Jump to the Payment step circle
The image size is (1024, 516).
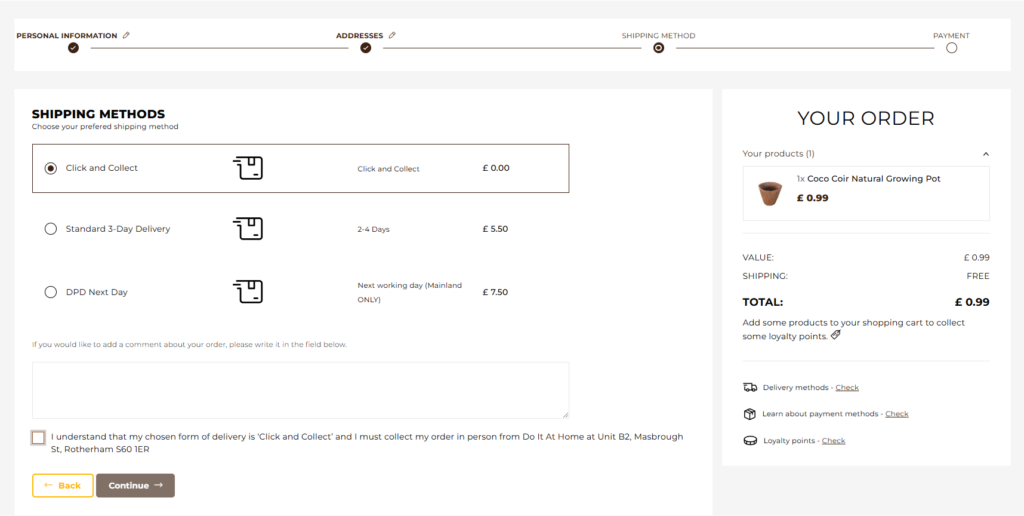tap(952, 48)
